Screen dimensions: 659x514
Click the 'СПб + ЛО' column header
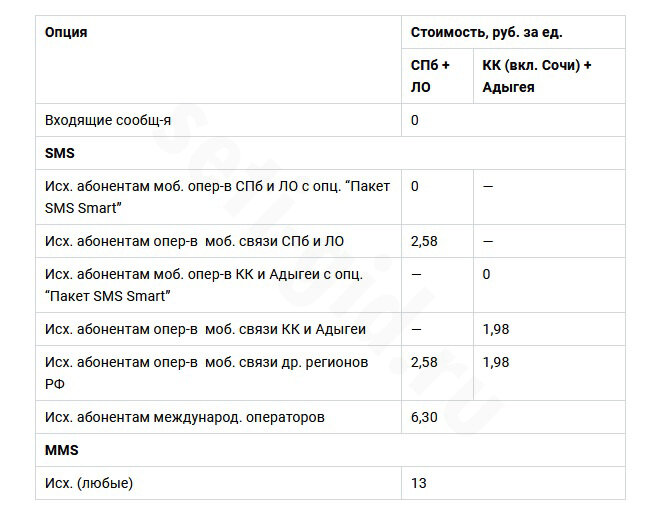[430, 76]
